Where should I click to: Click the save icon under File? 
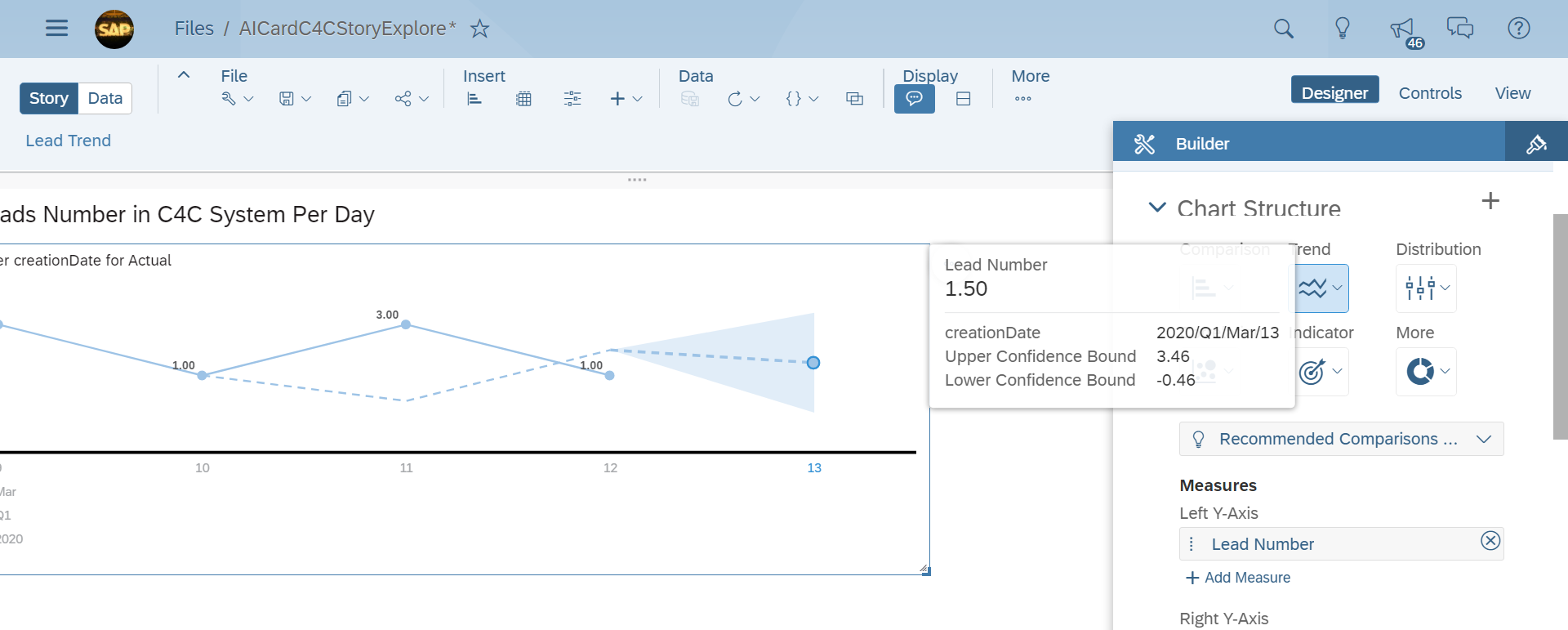(287, 99)
